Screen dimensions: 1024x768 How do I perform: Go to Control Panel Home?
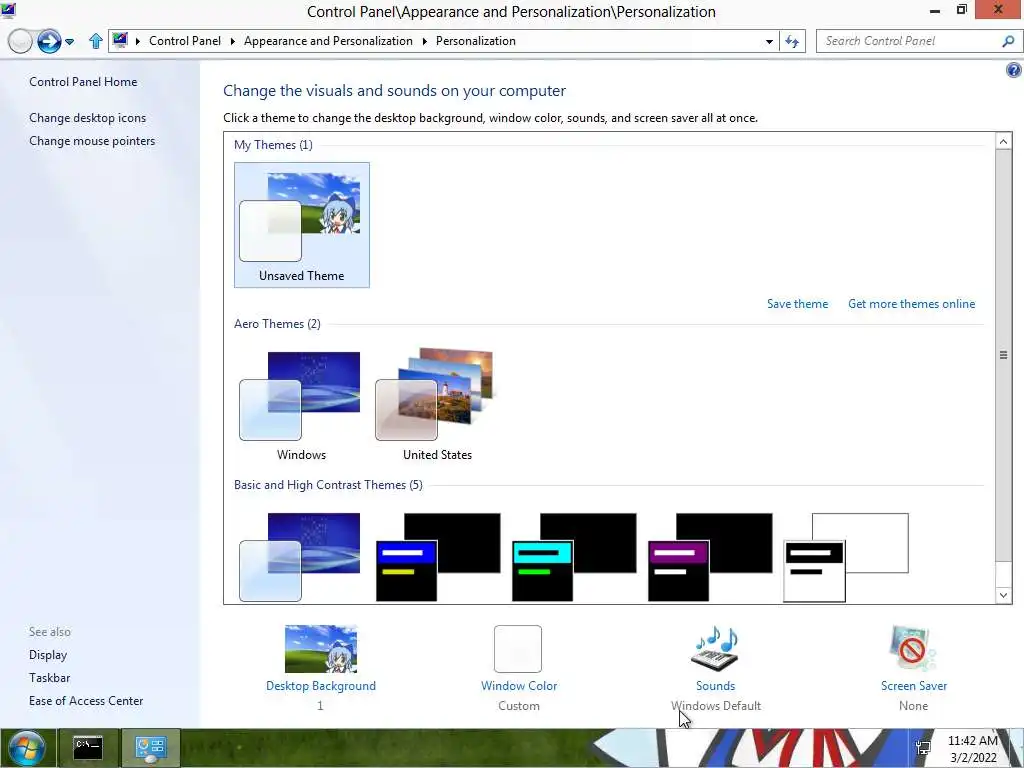point(83,82)
